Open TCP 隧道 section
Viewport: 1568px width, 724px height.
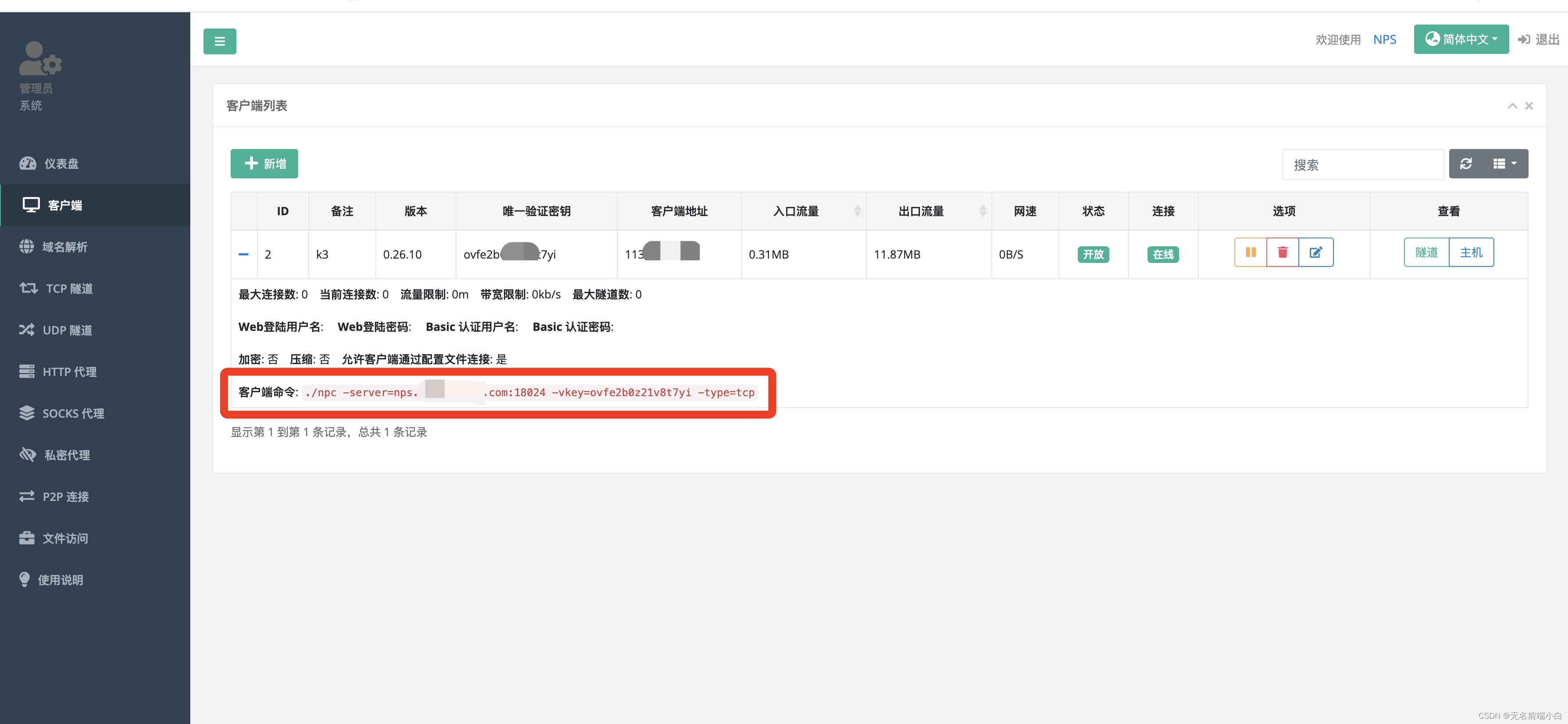68,288
